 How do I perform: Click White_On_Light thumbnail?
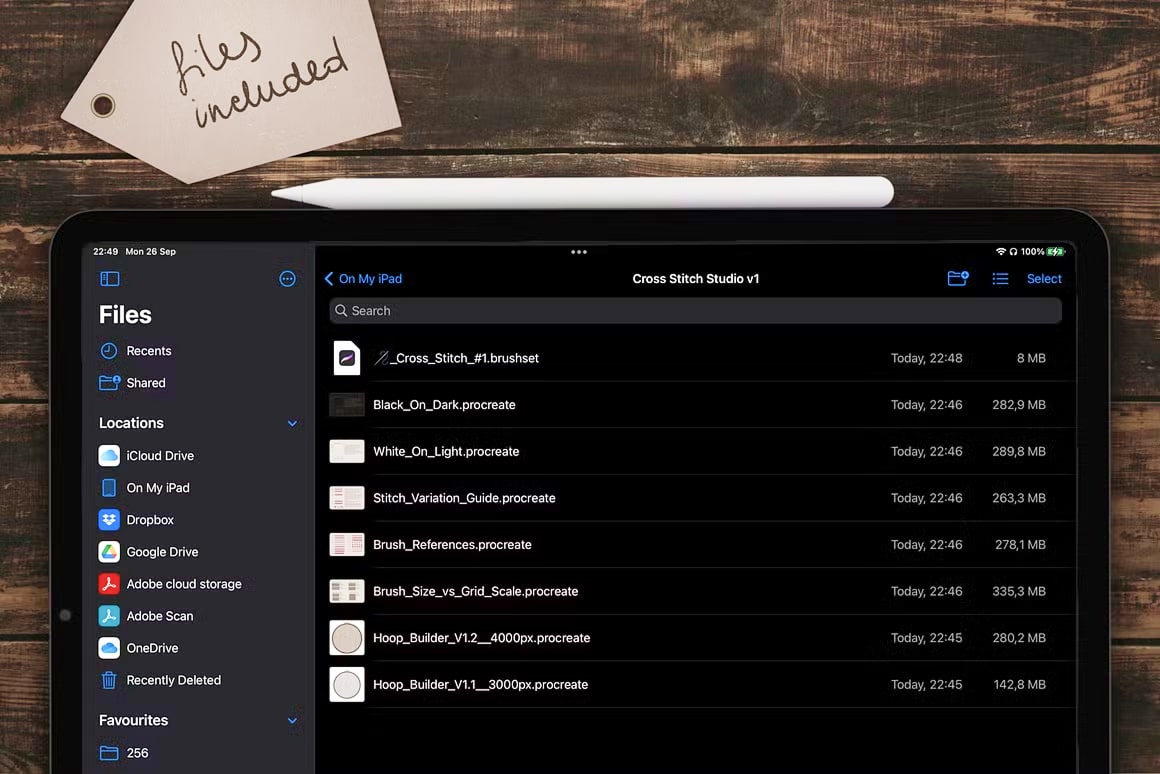[346, 451]
